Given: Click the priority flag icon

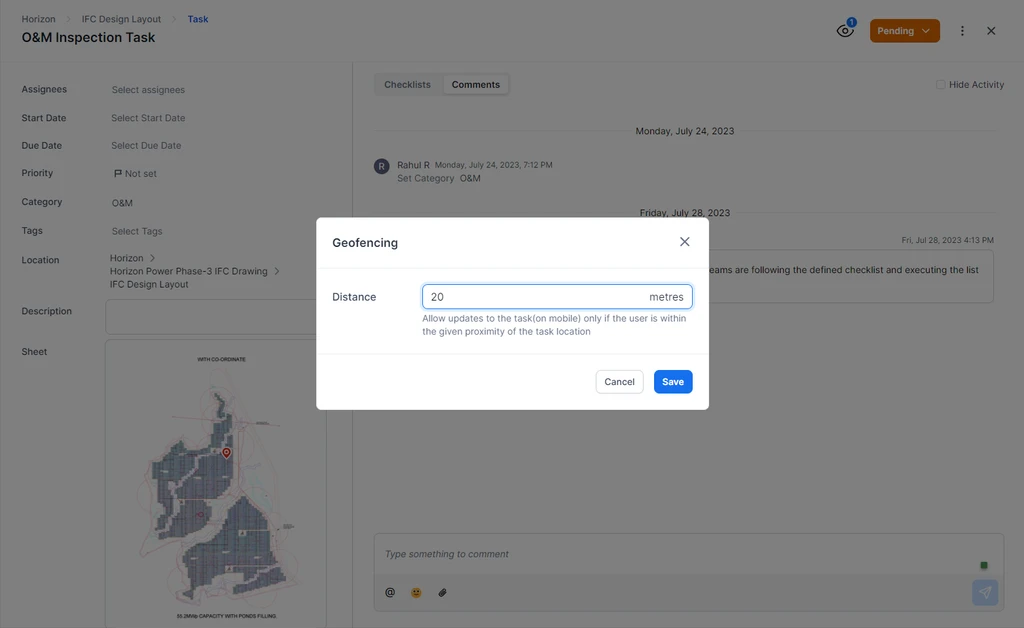Looking at the screenshot, I should click(118, 174).
